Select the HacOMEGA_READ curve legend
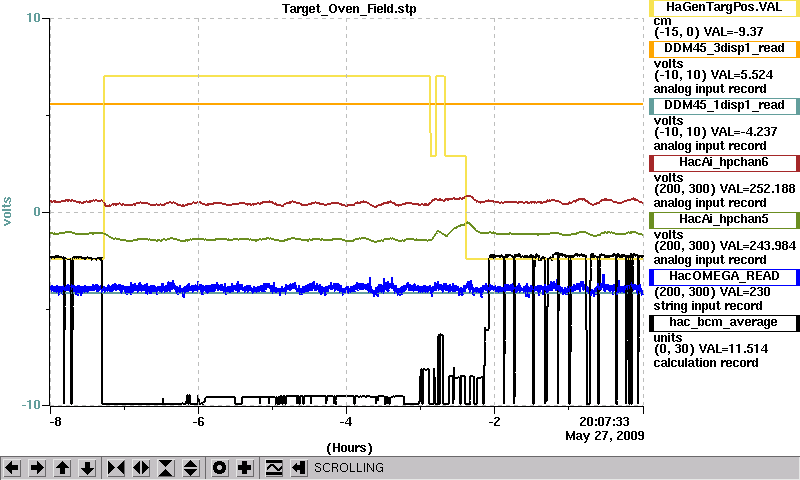The width and height of the screenshot is (800, 480). point(724,276)
